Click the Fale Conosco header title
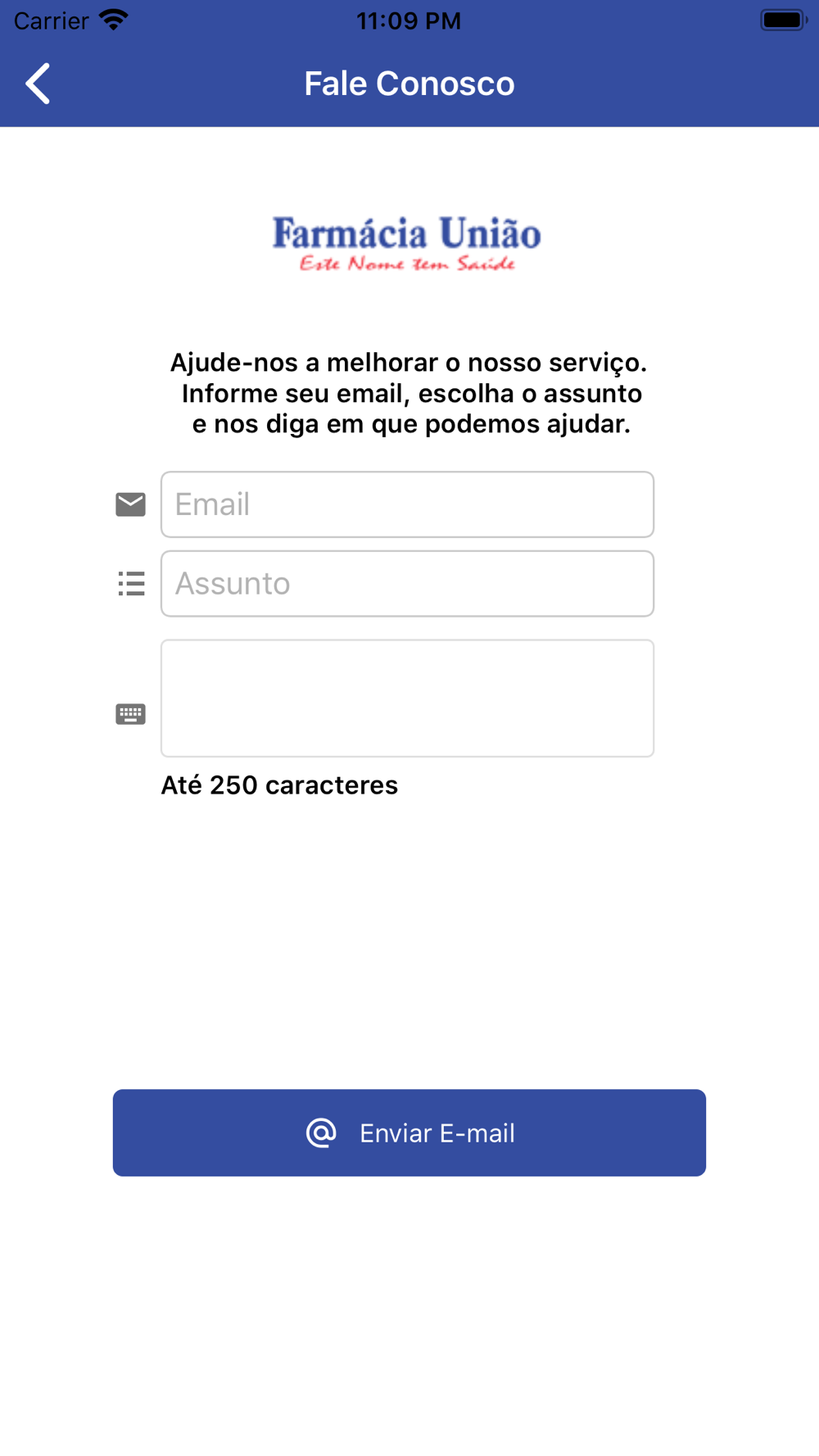This screenshot has width=819, height=1456. [409, 84]
